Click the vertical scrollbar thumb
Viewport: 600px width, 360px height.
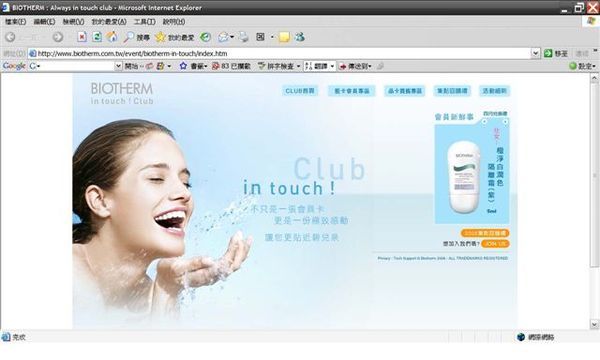point(594,175)
